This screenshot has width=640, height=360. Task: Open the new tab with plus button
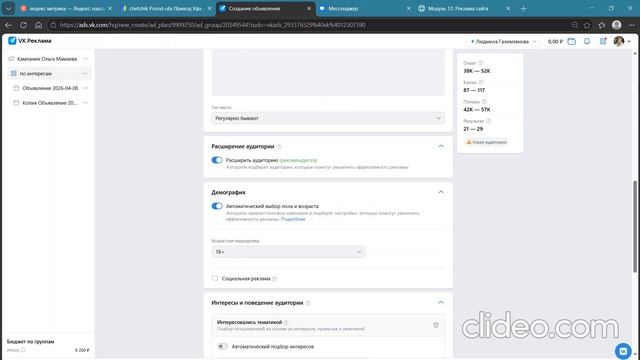point(523,9)
